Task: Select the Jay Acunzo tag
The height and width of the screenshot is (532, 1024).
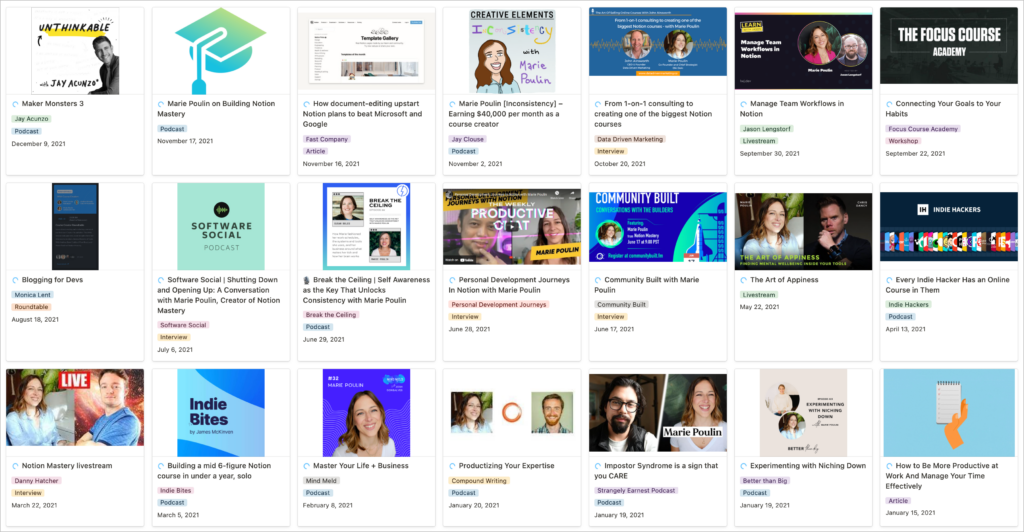Action: pyautogui.click(x=31, y=119)
